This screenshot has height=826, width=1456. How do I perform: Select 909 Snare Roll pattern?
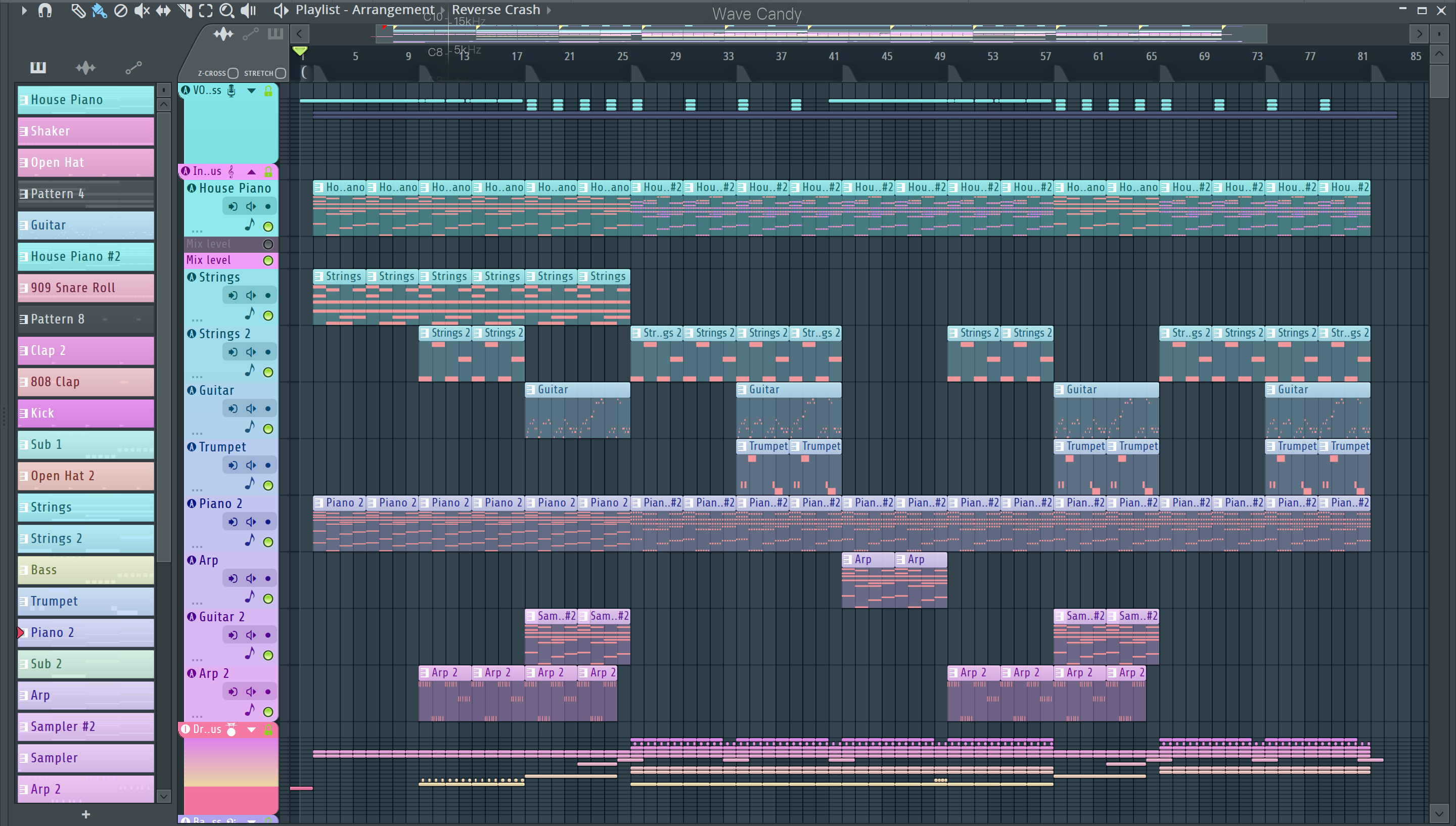click(x=85, y=288)
